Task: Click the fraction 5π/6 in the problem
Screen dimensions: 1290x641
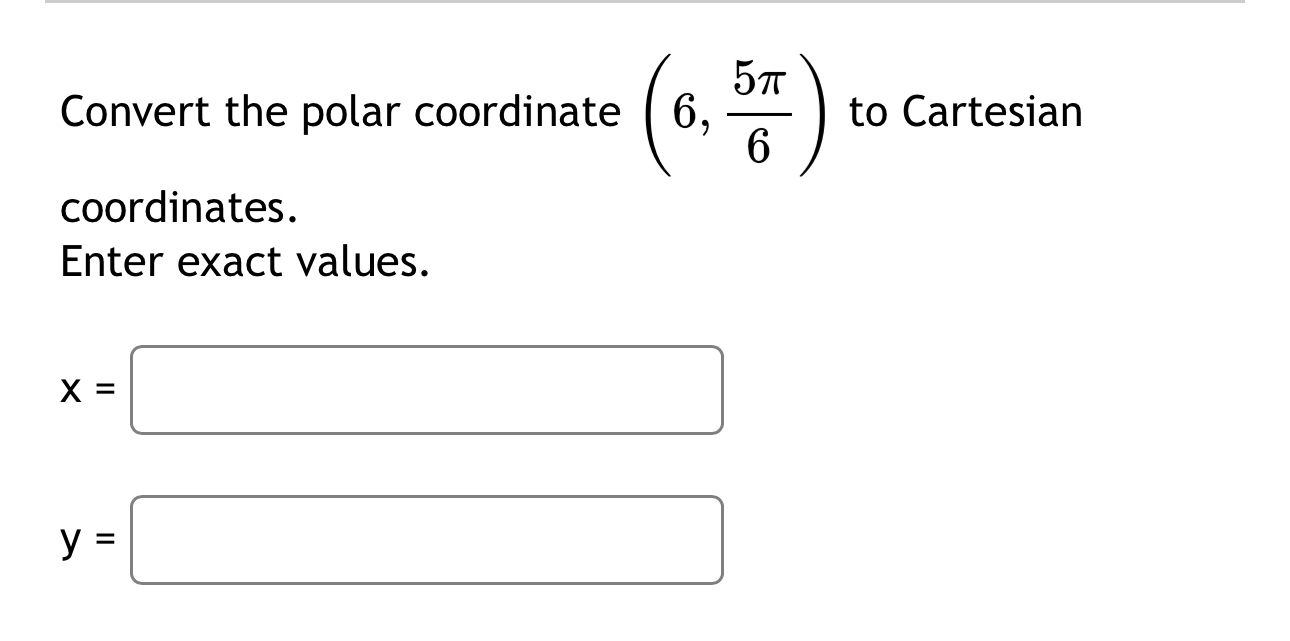Action: pos(762,113)
